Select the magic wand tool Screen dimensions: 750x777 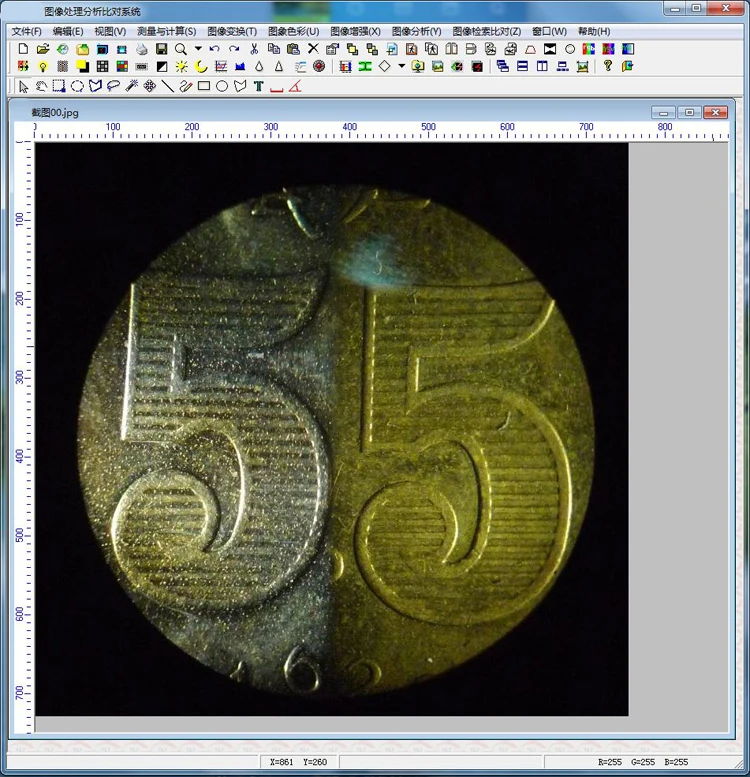(131, 87)
